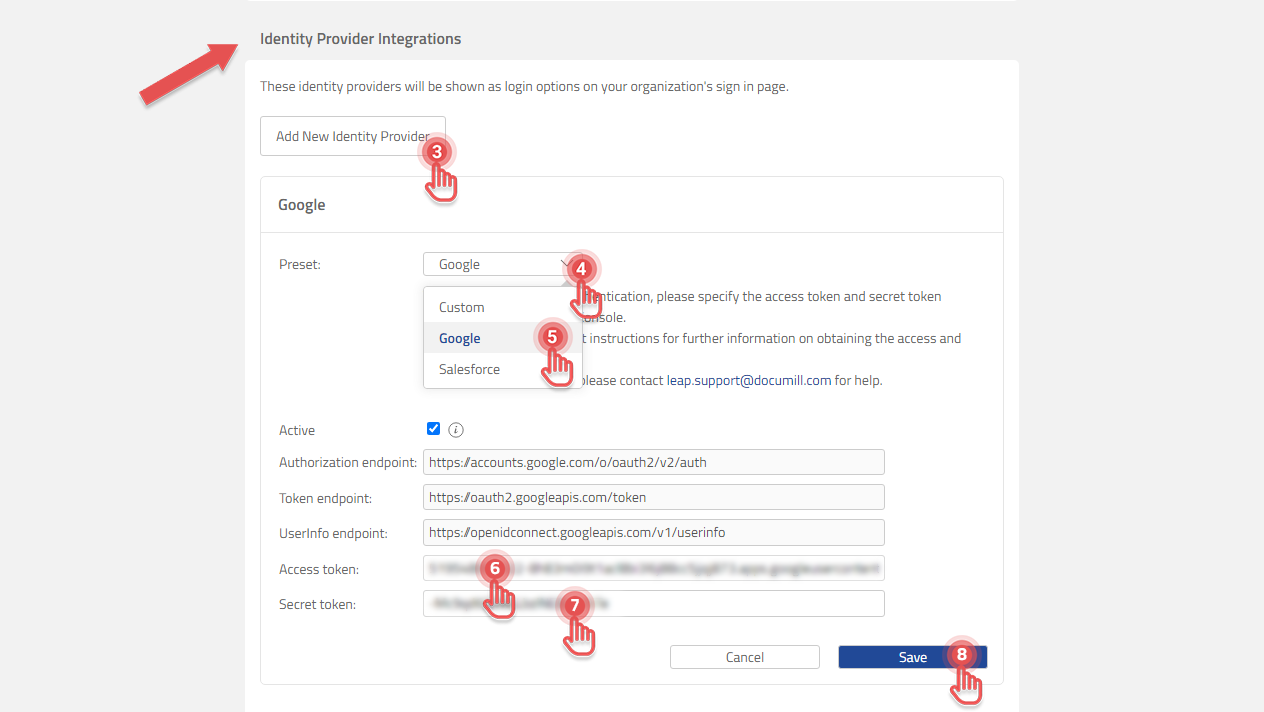Click the UserInfo endpoint field
Image resolution: width=1264 pixels, height=712 pixels.
(653, 532)
